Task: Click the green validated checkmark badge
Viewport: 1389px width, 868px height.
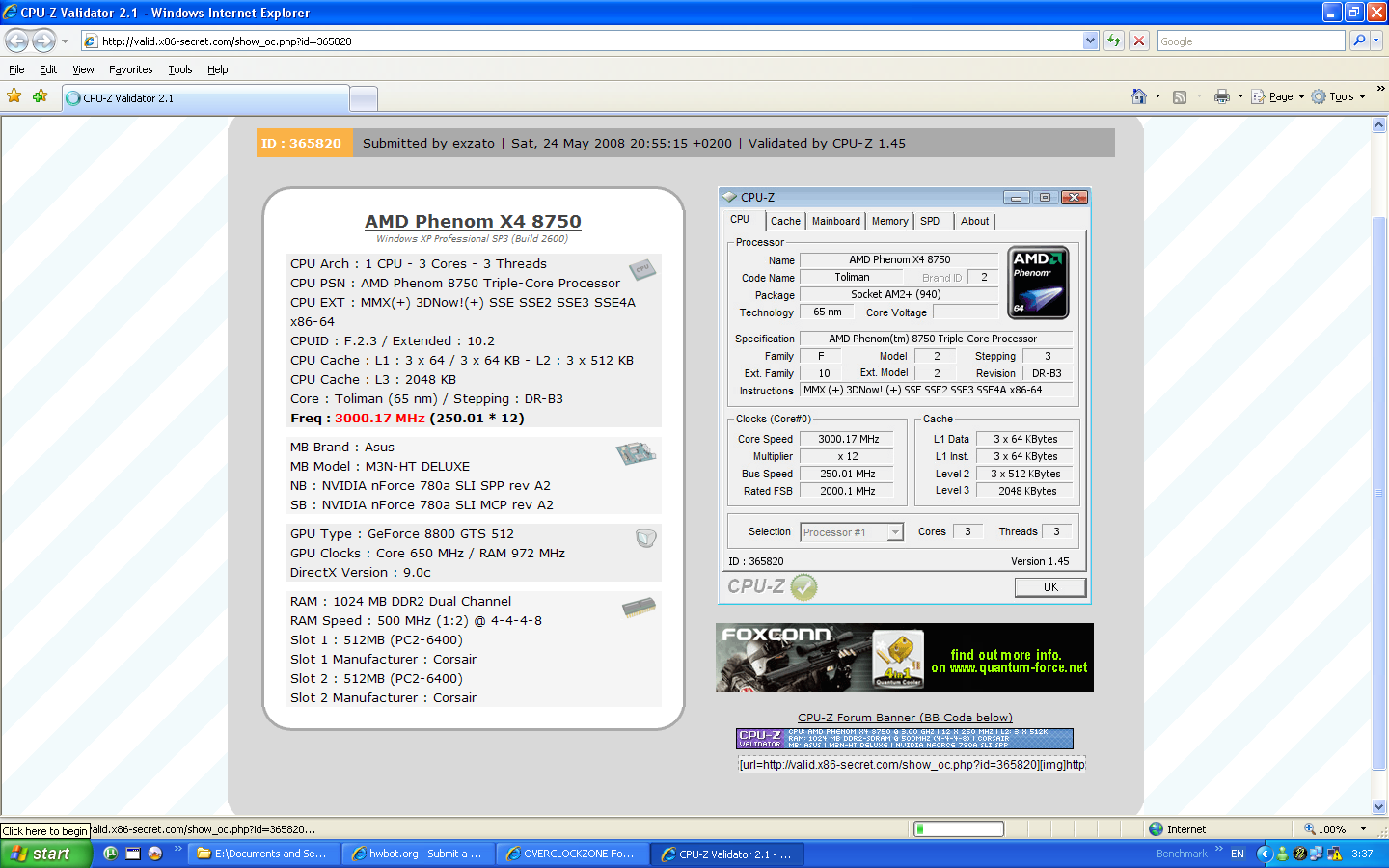Action: pyautogui.click(x=803, y=586)
